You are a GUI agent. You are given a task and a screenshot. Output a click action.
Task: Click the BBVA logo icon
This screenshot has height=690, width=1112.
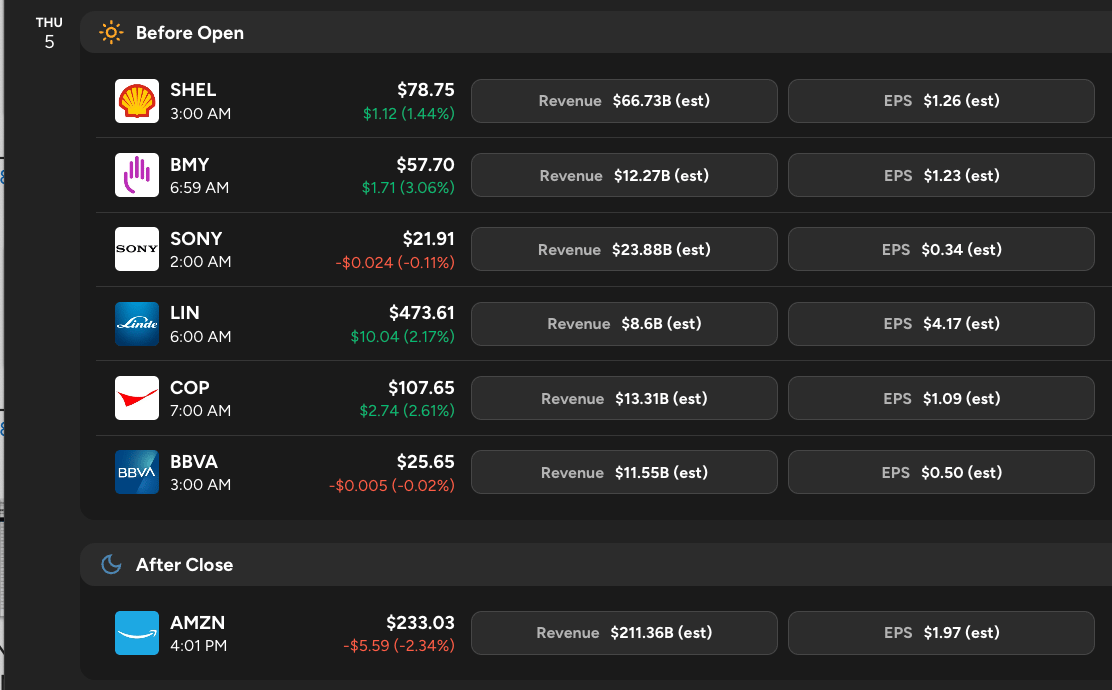click(x=137, y=472)
